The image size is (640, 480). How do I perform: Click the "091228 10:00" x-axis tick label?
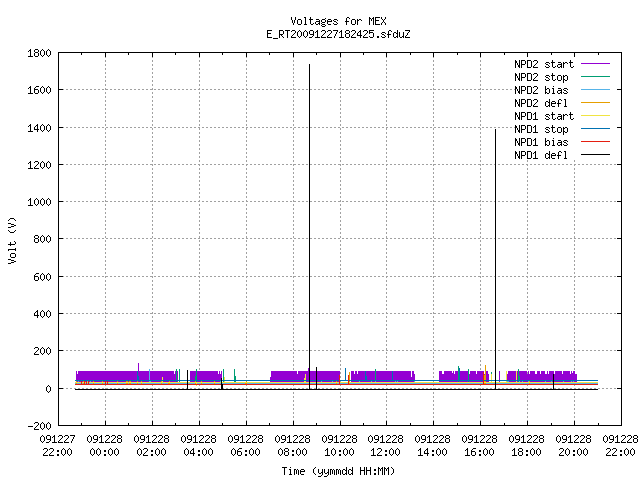pos(339,446)
